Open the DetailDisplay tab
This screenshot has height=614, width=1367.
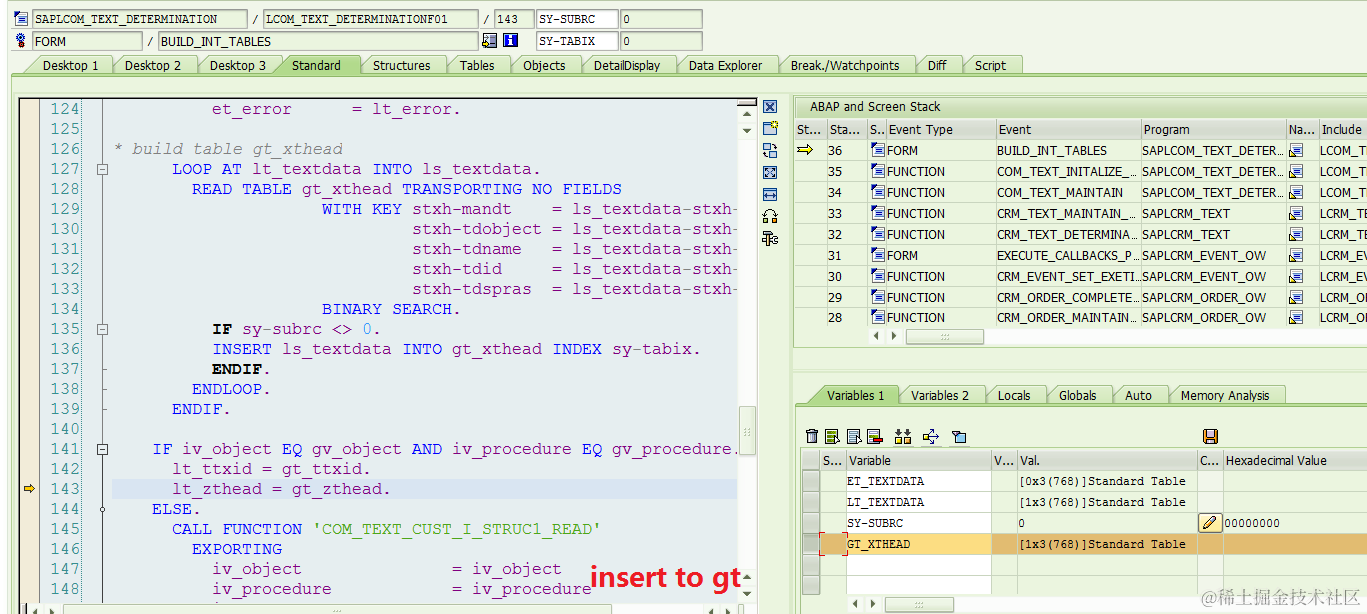tap(627, 66)
